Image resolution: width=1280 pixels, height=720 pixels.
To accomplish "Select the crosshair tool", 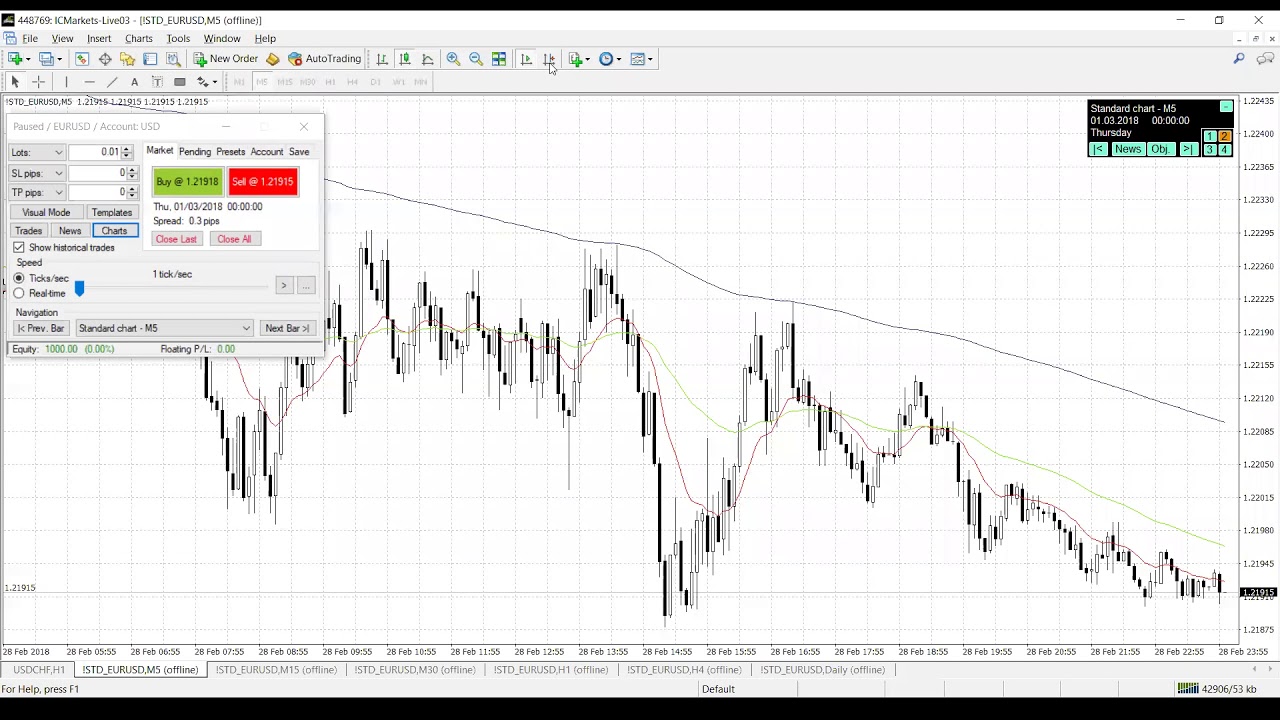I will [x=38, y=82].
